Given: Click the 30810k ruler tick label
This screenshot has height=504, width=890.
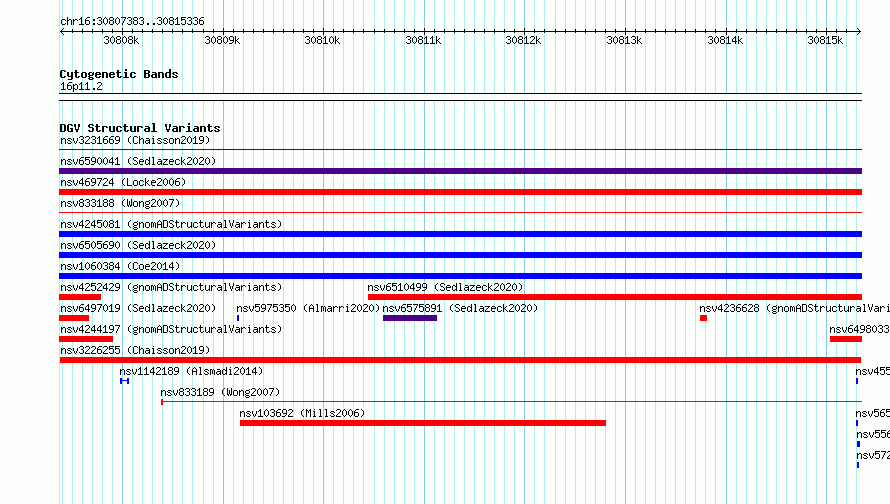Looking at the screenshot, I should click(322, 40).
